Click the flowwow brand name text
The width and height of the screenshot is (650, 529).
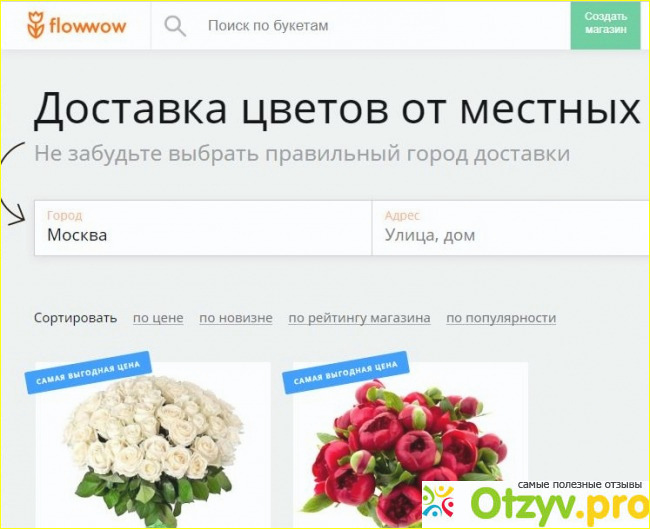(x=87, y=26)
